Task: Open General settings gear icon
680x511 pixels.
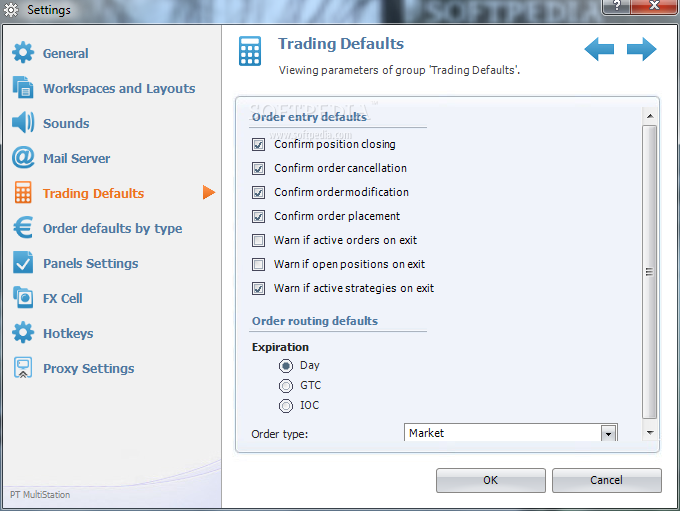Action: [23, 53]
